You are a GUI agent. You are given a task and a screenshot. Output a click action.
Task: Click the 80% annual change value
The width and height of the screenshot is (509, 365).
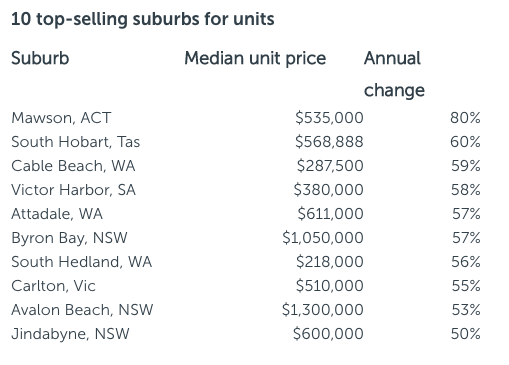click(x=465, y=118)
